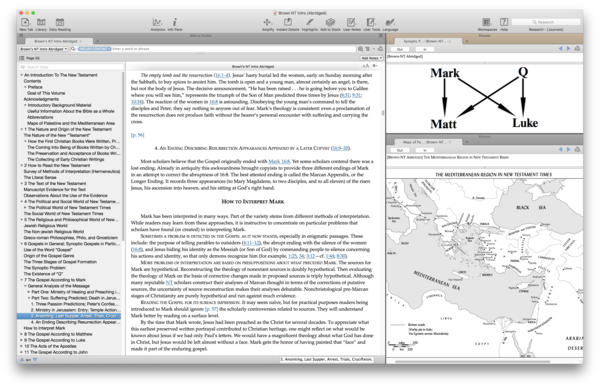Open the Workspaces icon
Screen dimensions: 600x388
(x=487, y=22)
